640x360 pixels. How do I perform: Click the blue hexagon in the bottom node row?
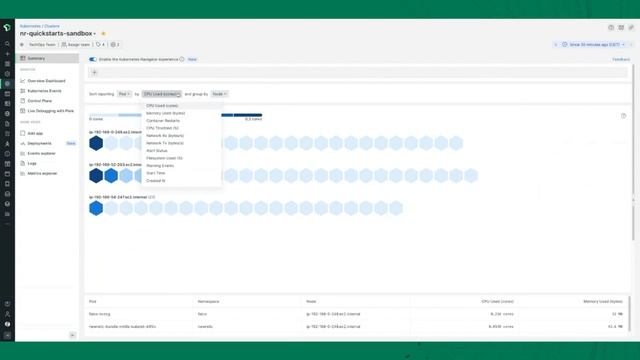(x=96, y=208)
